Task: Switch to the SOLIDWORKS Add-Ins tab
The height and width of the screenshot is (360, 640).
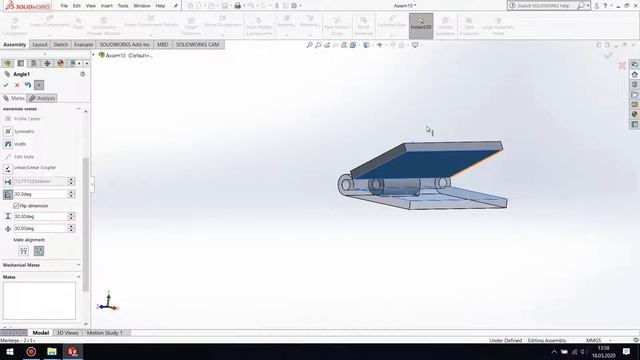Action: (124, 44)
